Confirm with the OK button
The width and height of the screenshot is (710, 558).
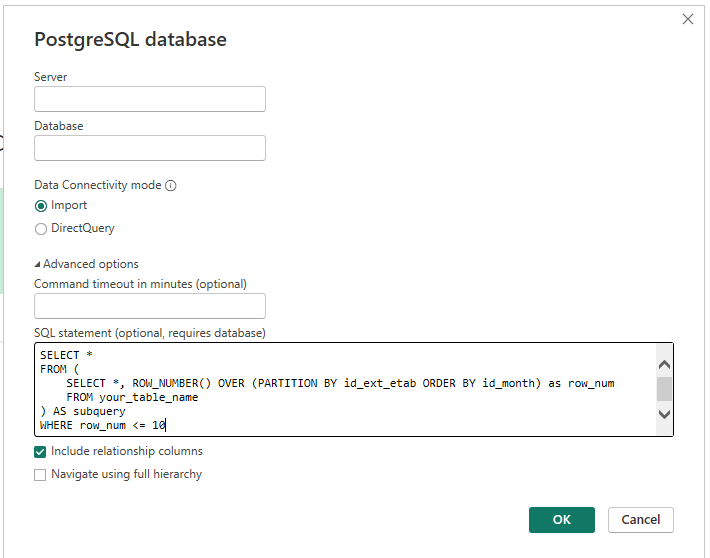(561, 520)
